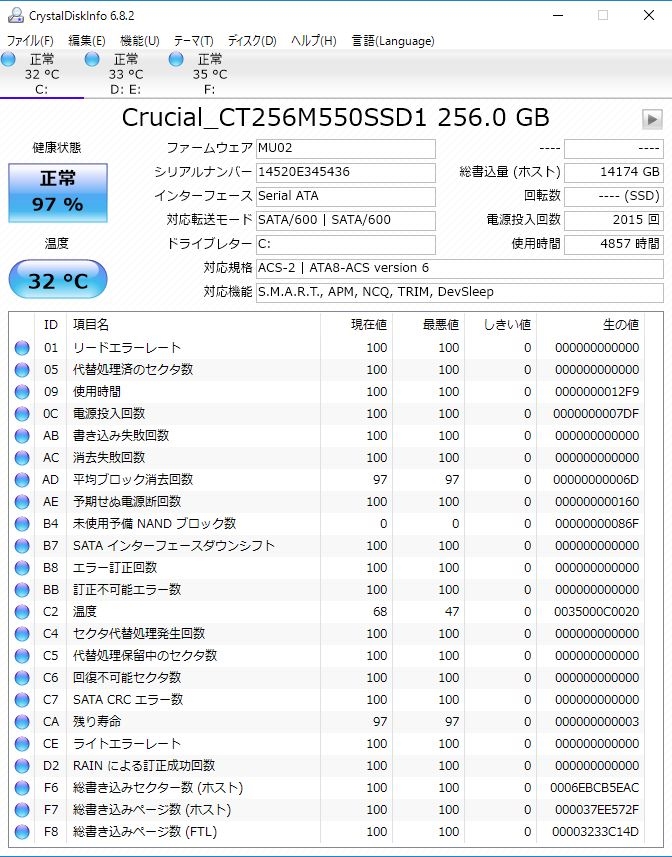The width and height of the screenshot is (672, 857).
Task: Click status orb for ID AD row
Action: coord(22,480)
